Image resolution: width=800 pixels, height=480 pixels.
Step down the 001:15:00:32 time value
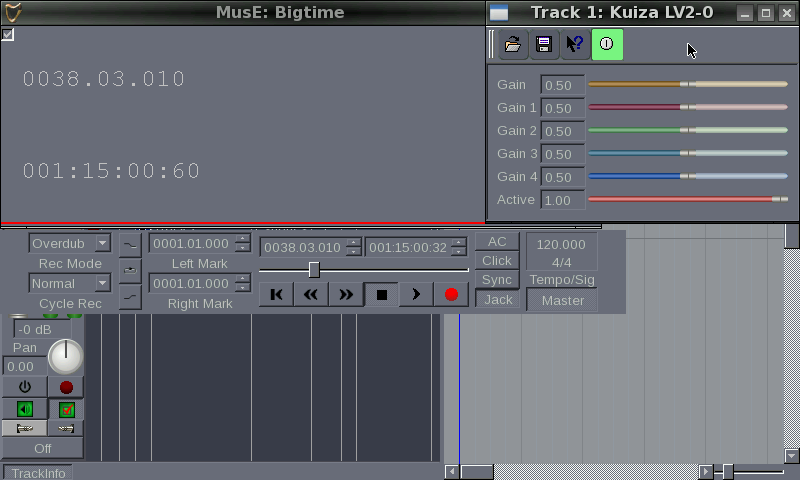point(459,251)
